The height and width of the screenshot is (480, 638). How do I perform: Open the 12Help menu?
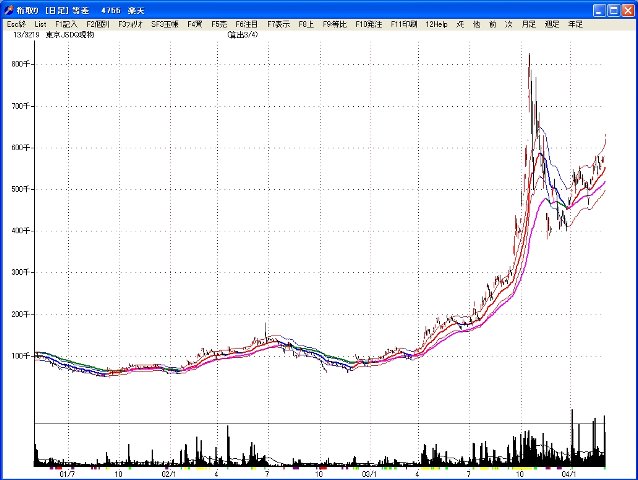click(435, 22)
